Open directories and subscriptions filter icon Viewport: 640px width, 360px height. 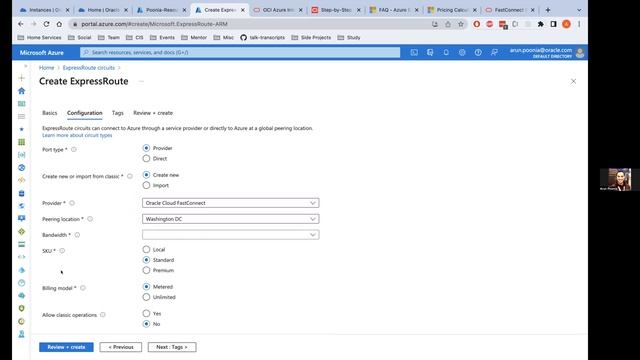point(430,52)
